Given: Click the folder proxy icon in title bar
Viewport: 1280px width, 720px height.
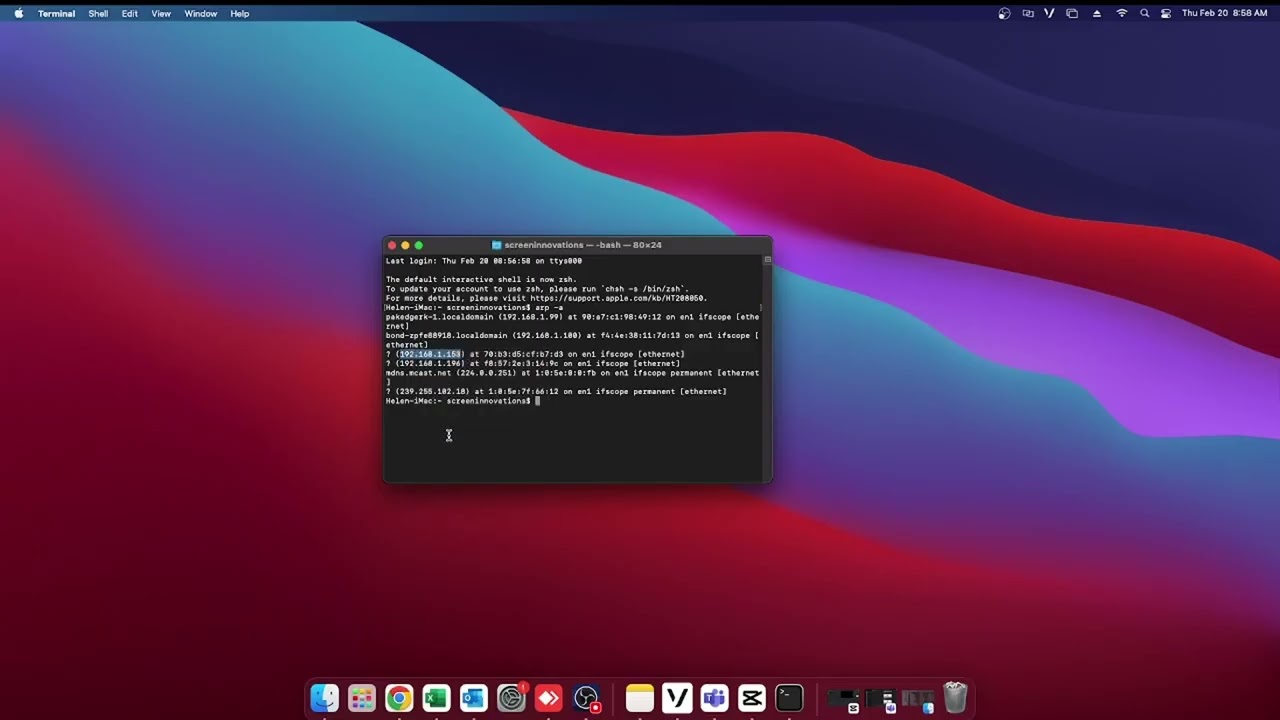Looking at the screenshot, I should click(497, 245).
